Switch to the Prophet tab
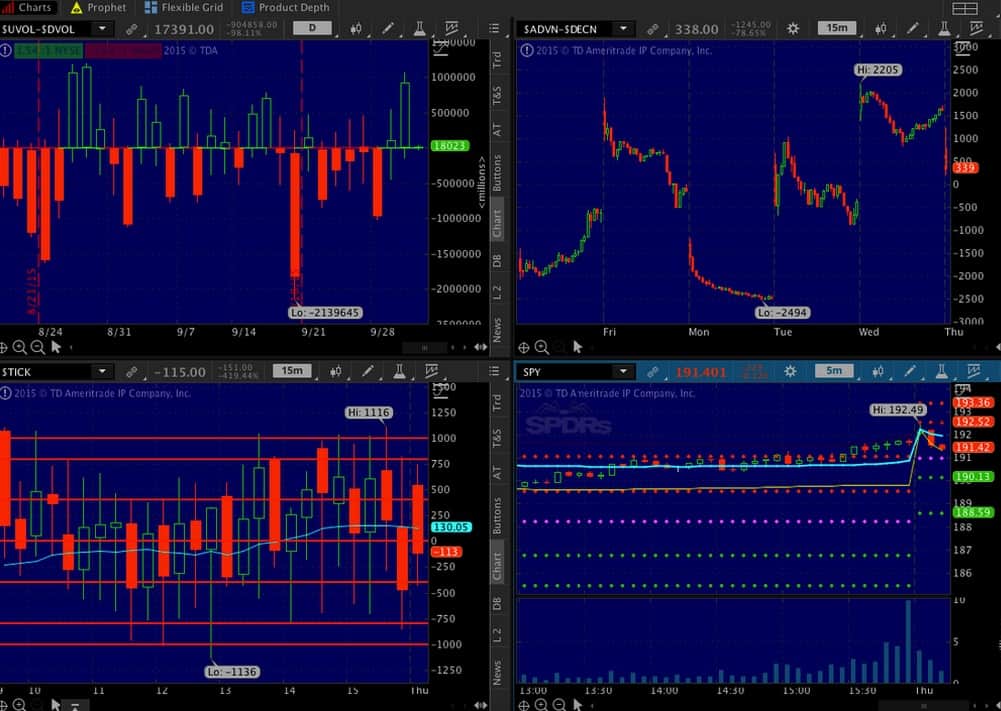 pos(98,8)
